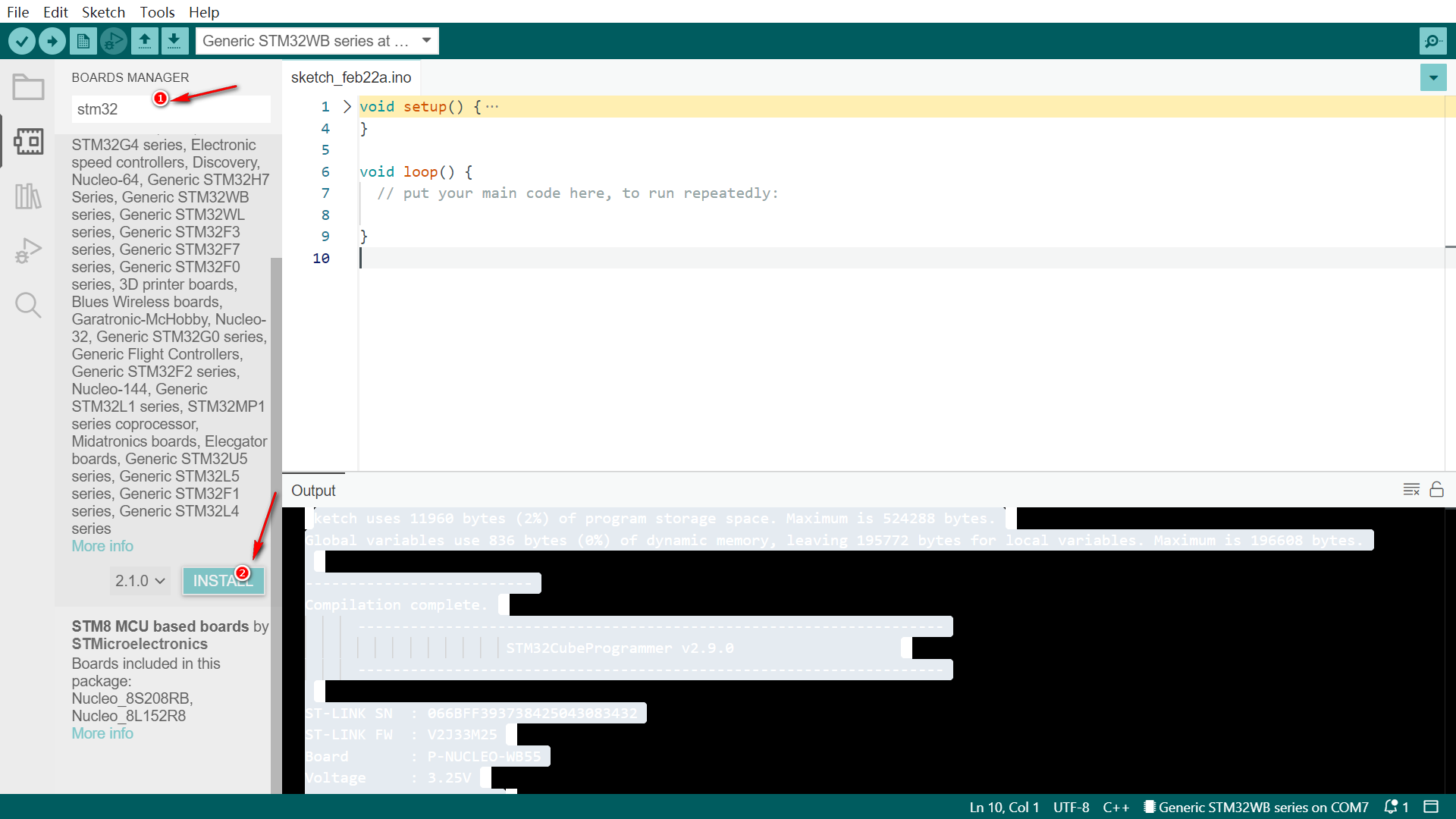Open More info link for STM32 package

pyautogui.click(x=102, y=546)
